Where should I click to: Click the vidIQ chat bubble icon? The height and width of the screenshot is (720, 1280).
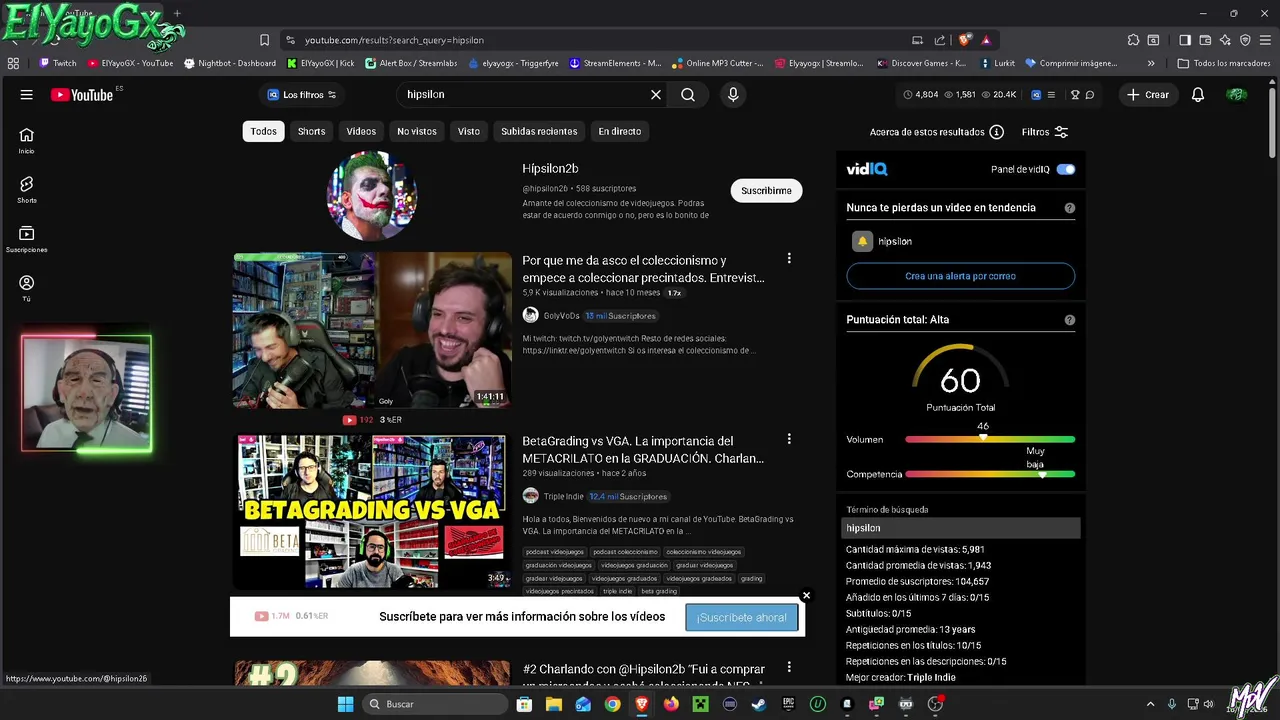1090,94
